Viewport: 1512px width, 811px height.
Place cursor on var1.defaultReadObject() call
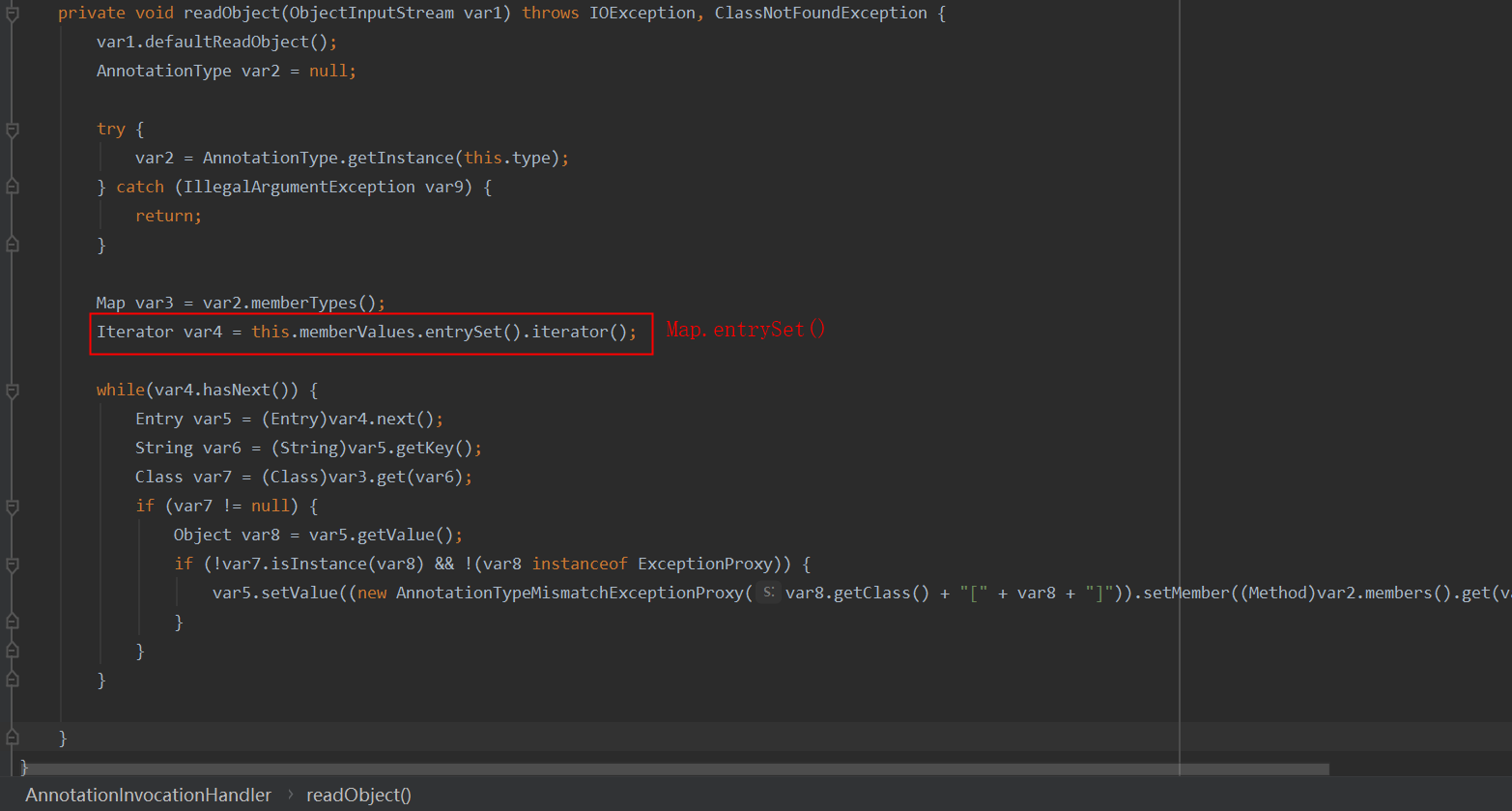point(217,42)
